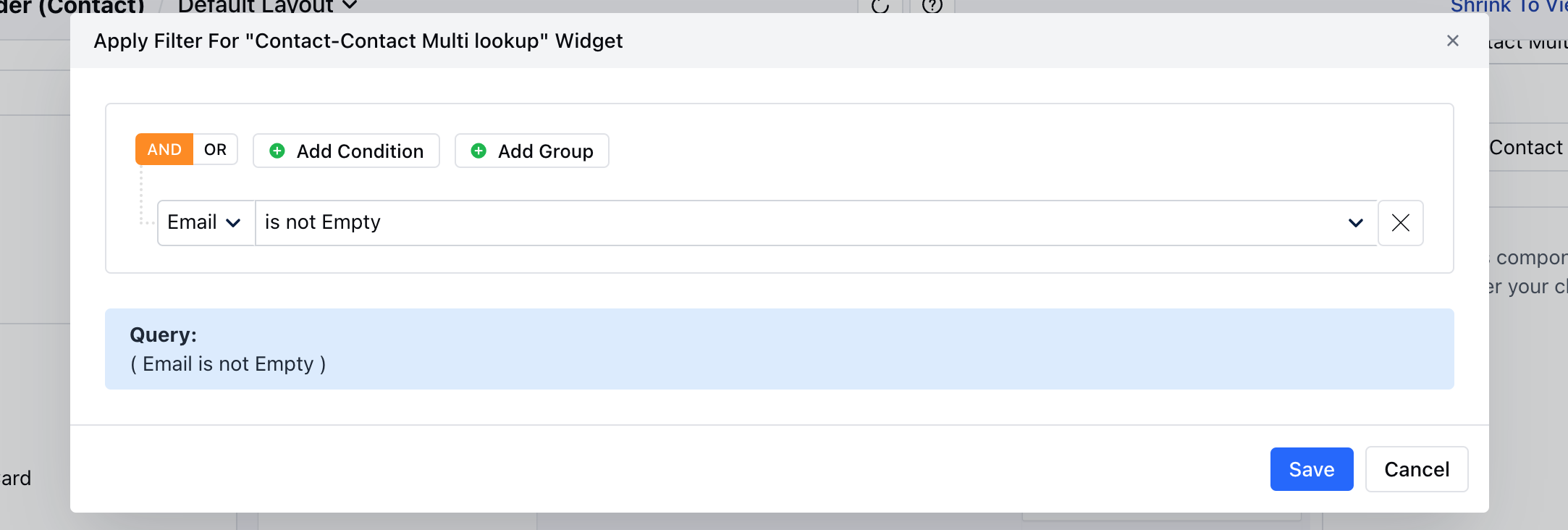1568x530 pixels.
Task: Remove the Email condition with the X icon
Action: pyautogui.click(x=1401, y=222)
